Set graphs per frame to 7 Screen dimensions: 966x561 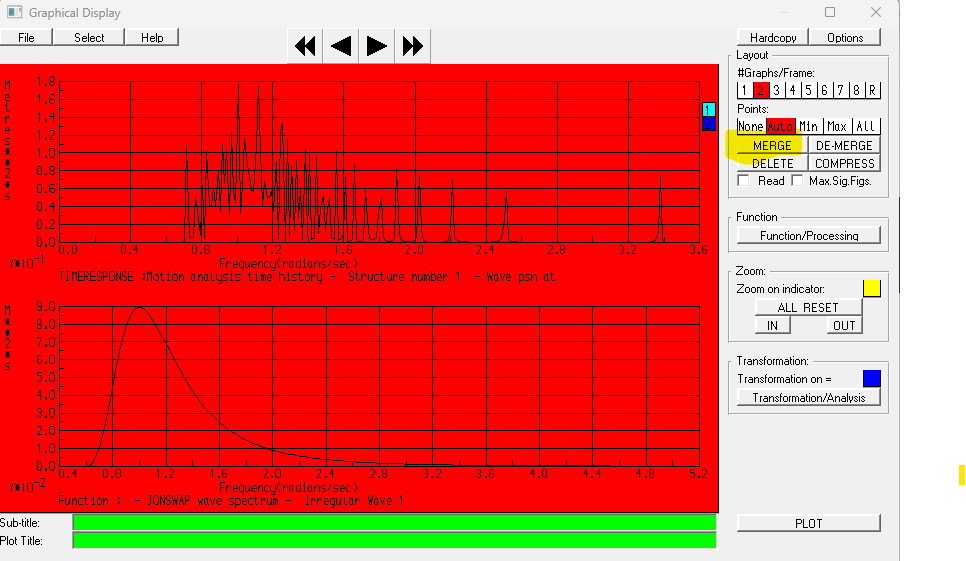840,91
